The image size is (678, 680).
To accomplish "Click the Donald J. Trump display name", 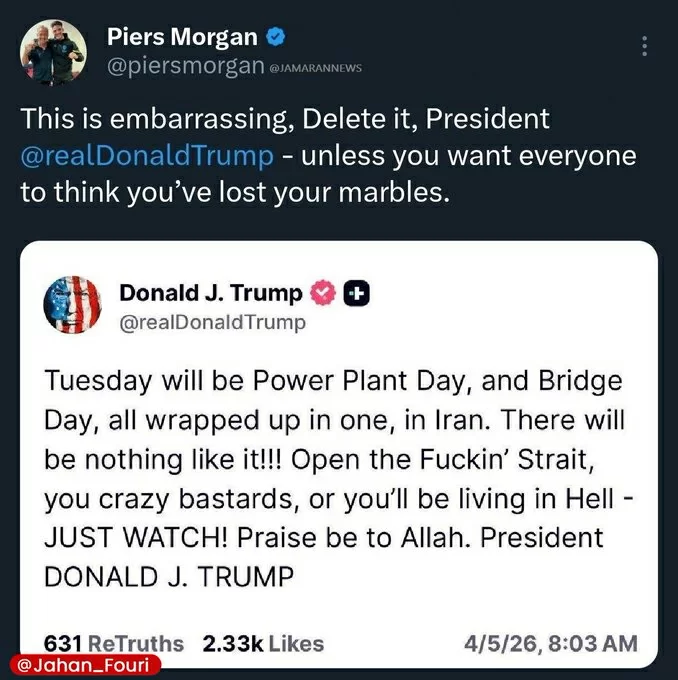I will tap(210, 293).
